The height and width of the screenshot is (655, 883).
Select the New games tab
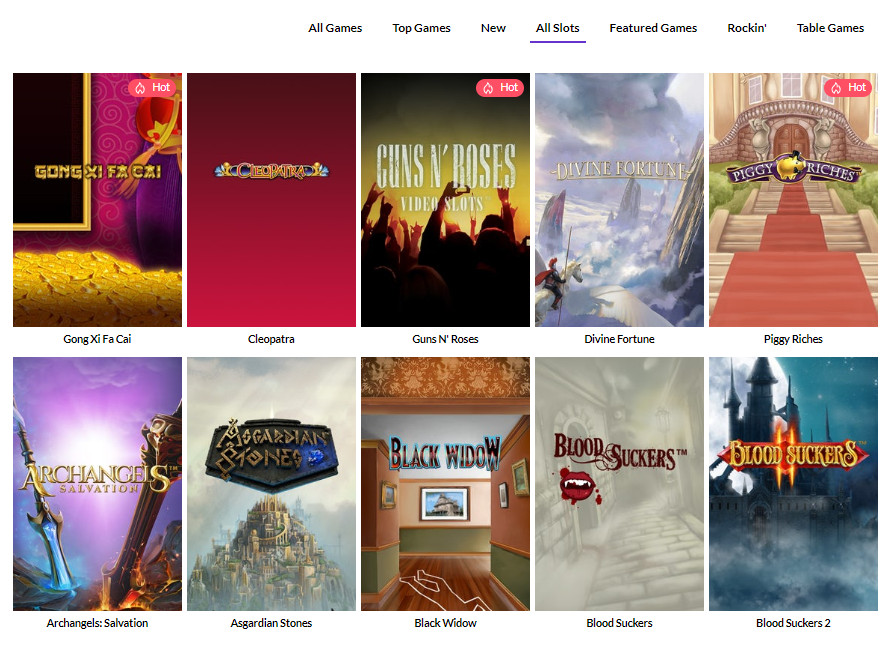[x=493, y=28]
